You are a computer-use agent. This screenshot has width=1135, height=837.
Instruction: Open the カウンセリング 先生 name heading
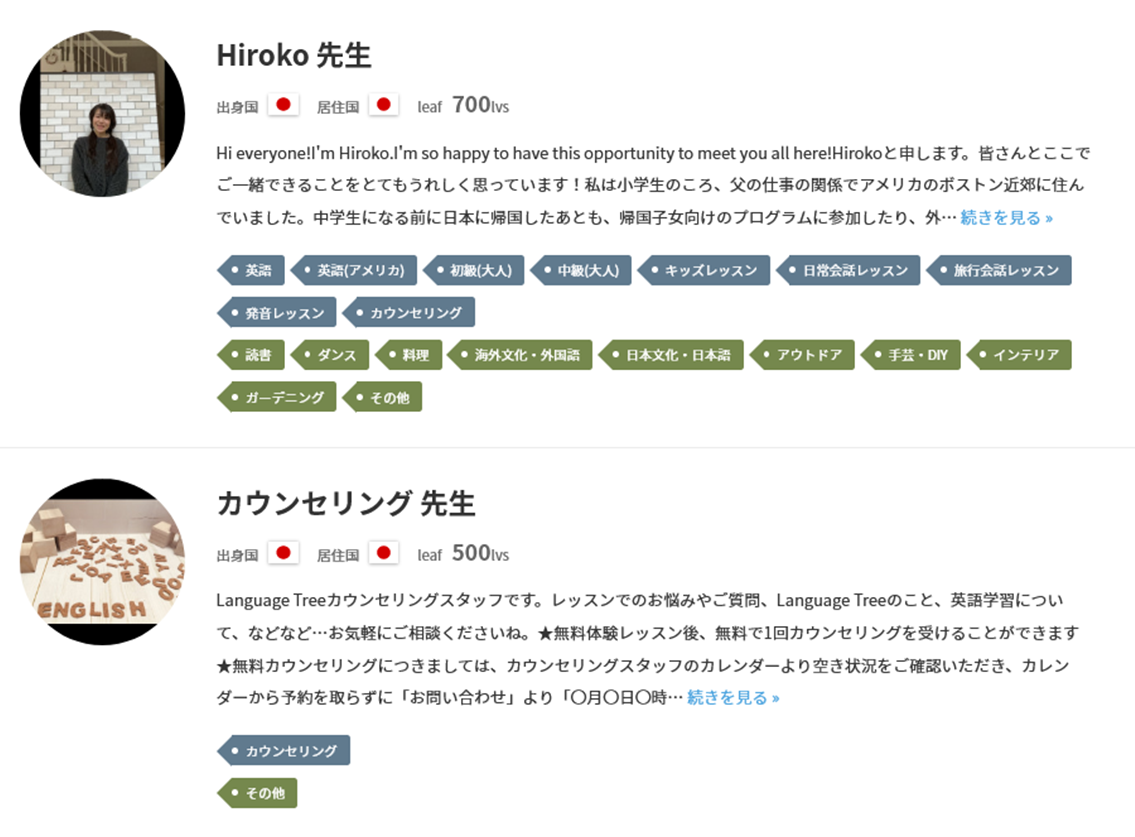(346, 503)
